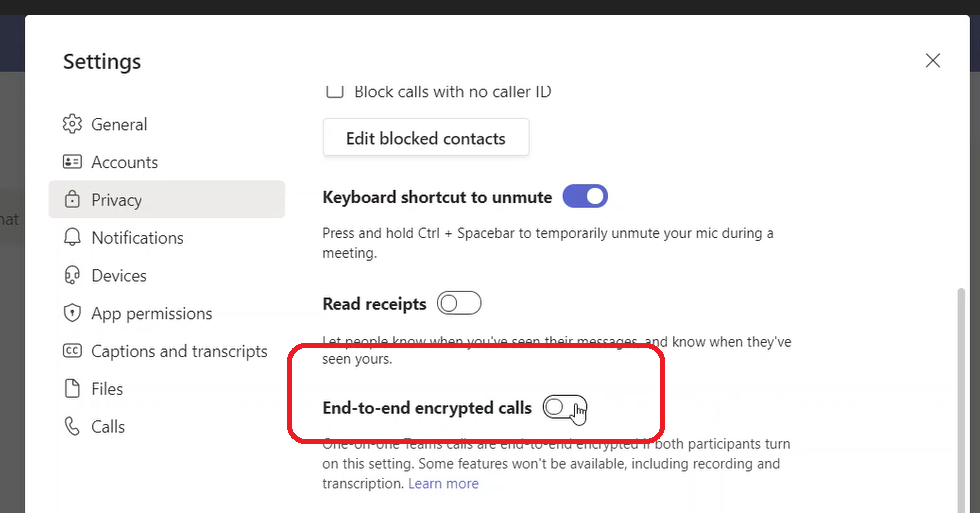Go to Captions and transcripts settings
The image size is (980, 513).
(x=179, y=351)
